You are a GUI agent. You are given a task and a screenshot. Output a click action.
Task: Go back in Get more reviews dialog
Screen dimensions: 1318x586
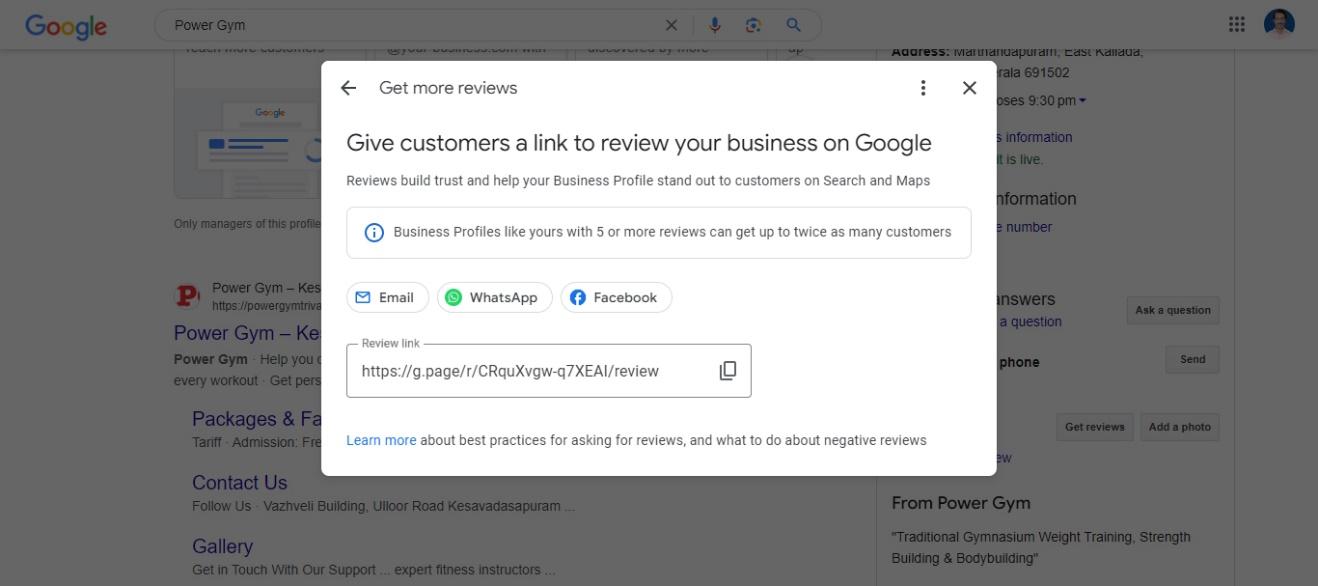(x=348, y=88)
